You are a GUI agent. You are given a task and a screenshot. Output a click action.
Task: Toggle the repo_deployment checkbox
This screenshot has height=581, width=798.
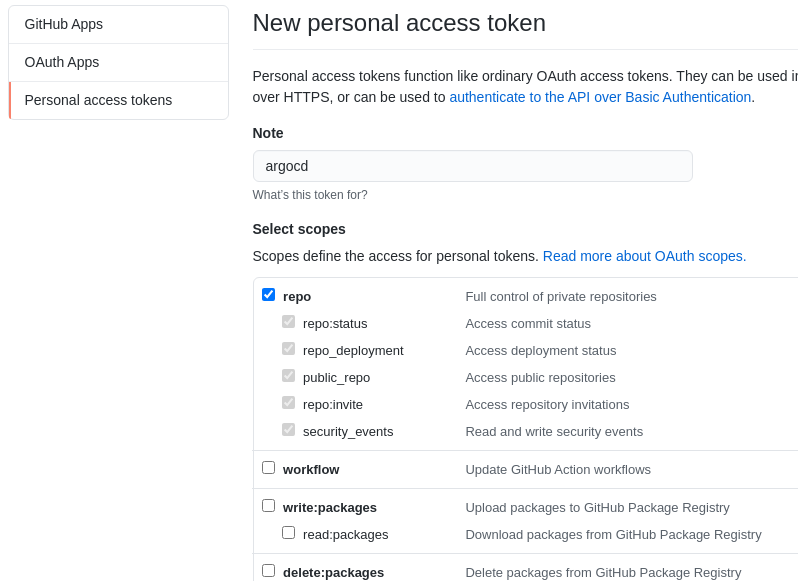(289, 348)
